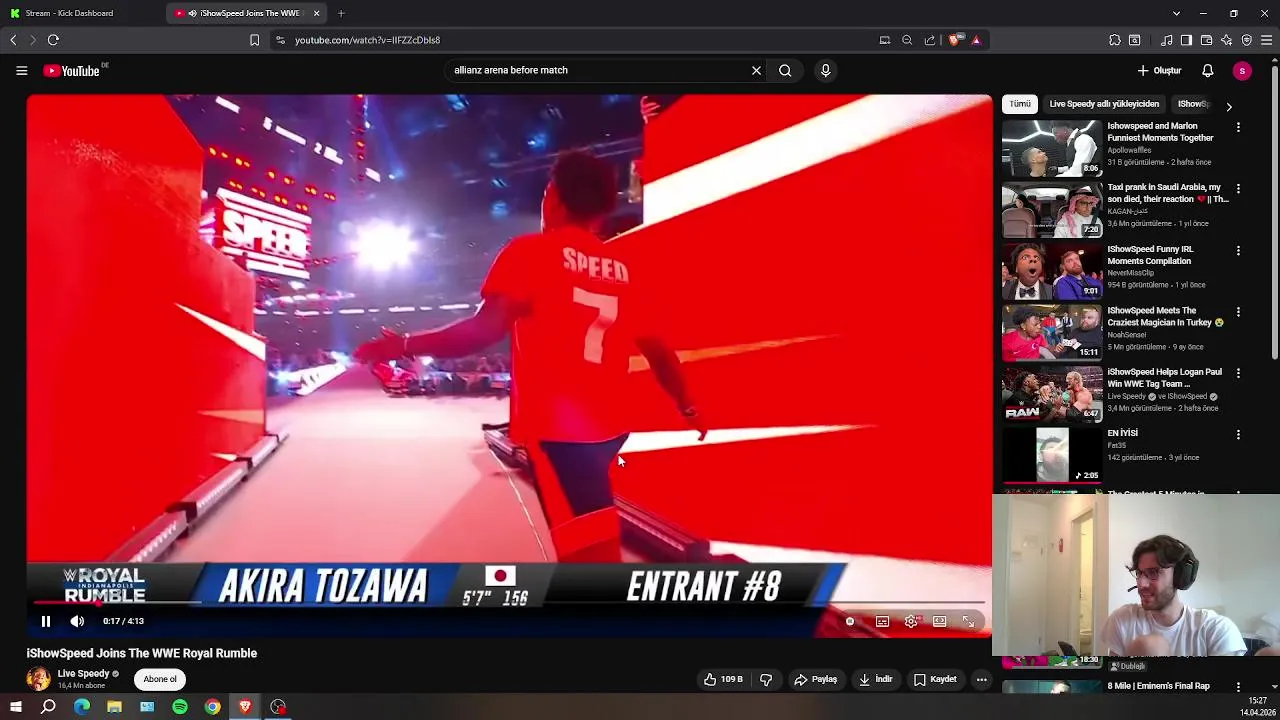The image size is (1280, 720).
Task: Open a new browser tab with plus
Action: [341, 13]
